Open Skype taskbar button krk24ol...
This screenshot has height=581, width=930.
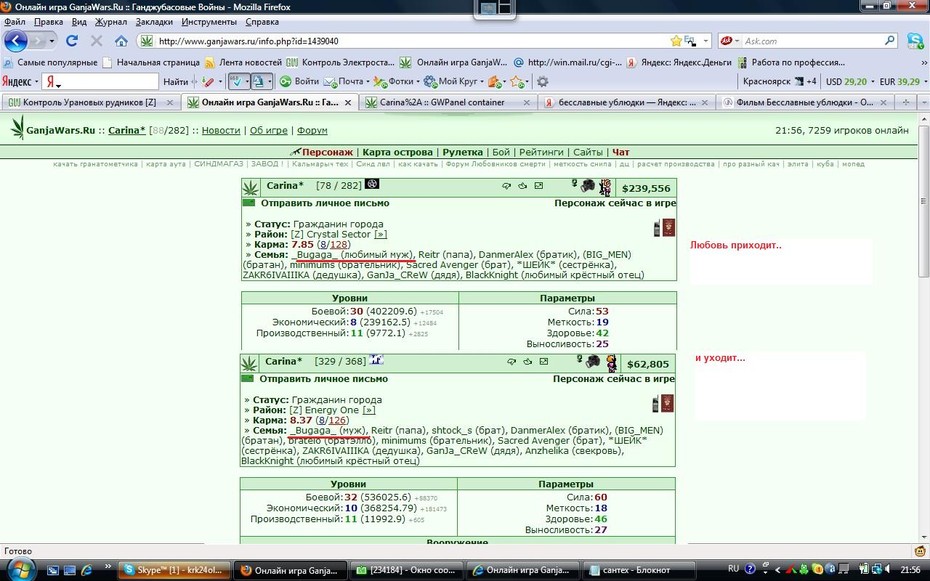(x=174, y=570)
